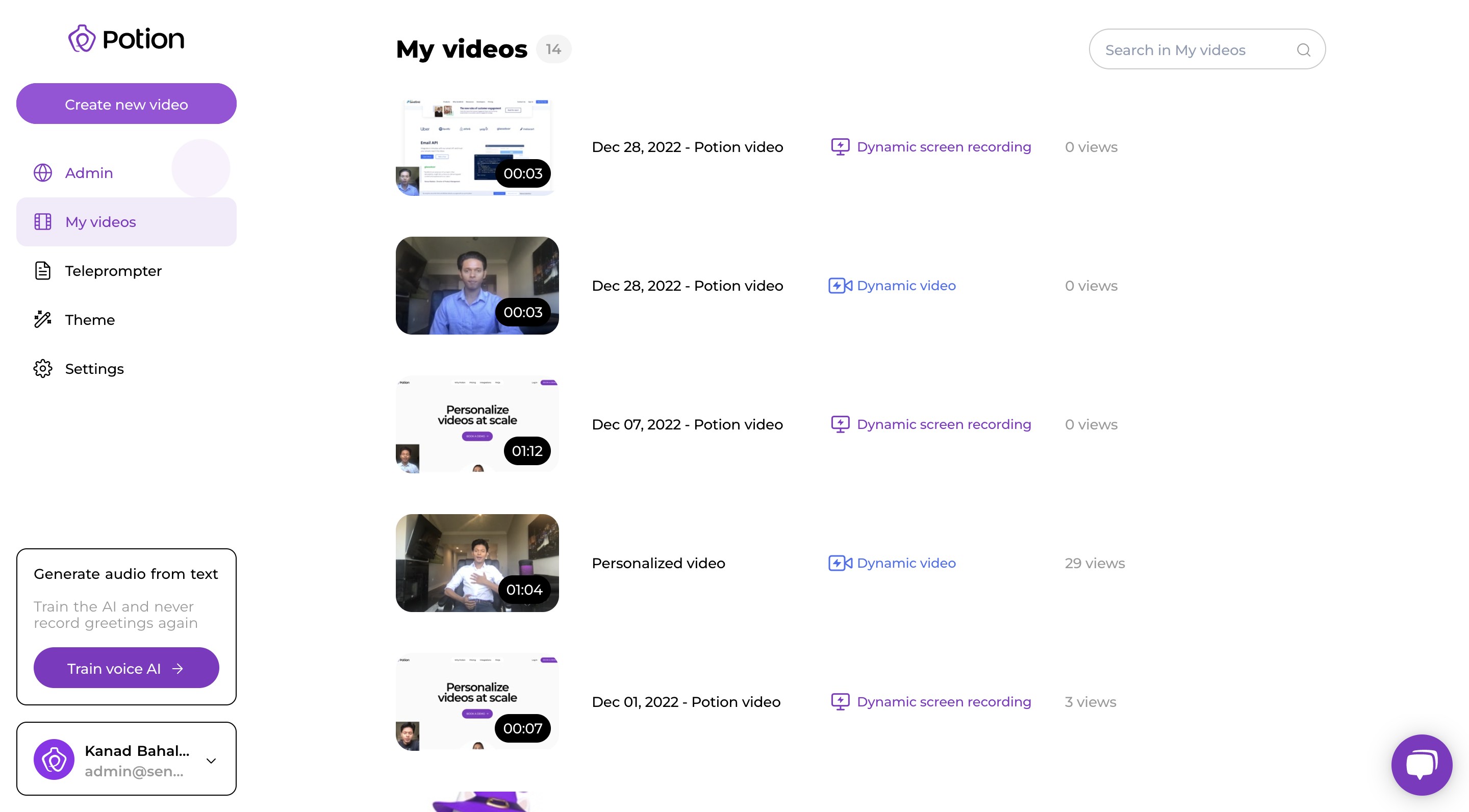Expand the account dropdown chevron
This screenshot has height=812, width=1469.
[211, 760]
